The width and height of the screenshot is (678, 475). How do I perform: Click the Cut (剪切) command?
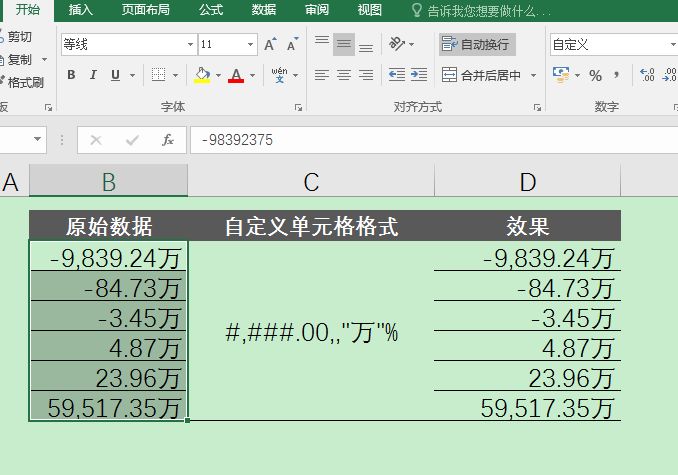(16, 37)
